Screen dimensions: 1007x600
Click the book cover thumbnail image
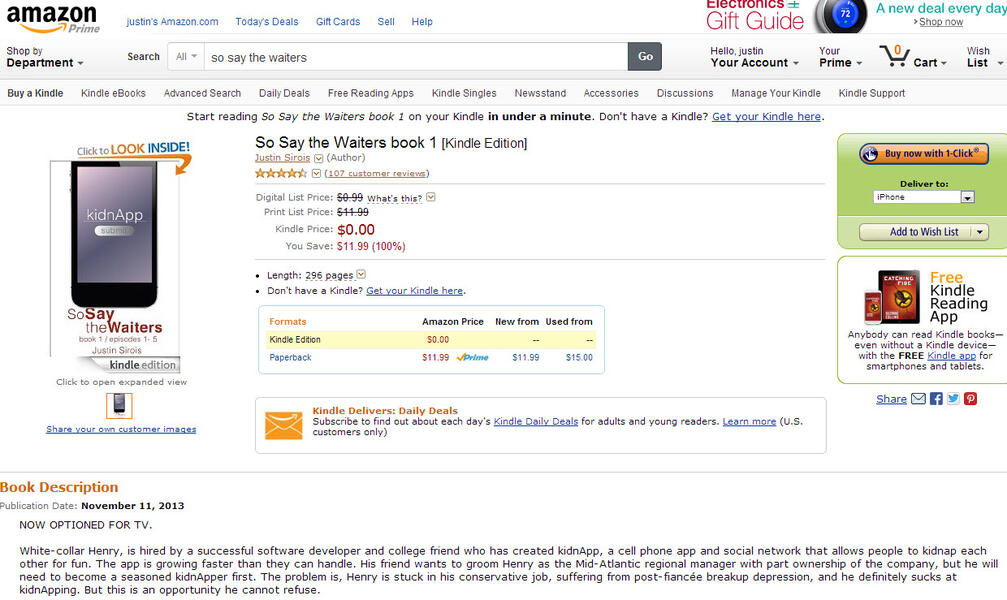point(119,404)
